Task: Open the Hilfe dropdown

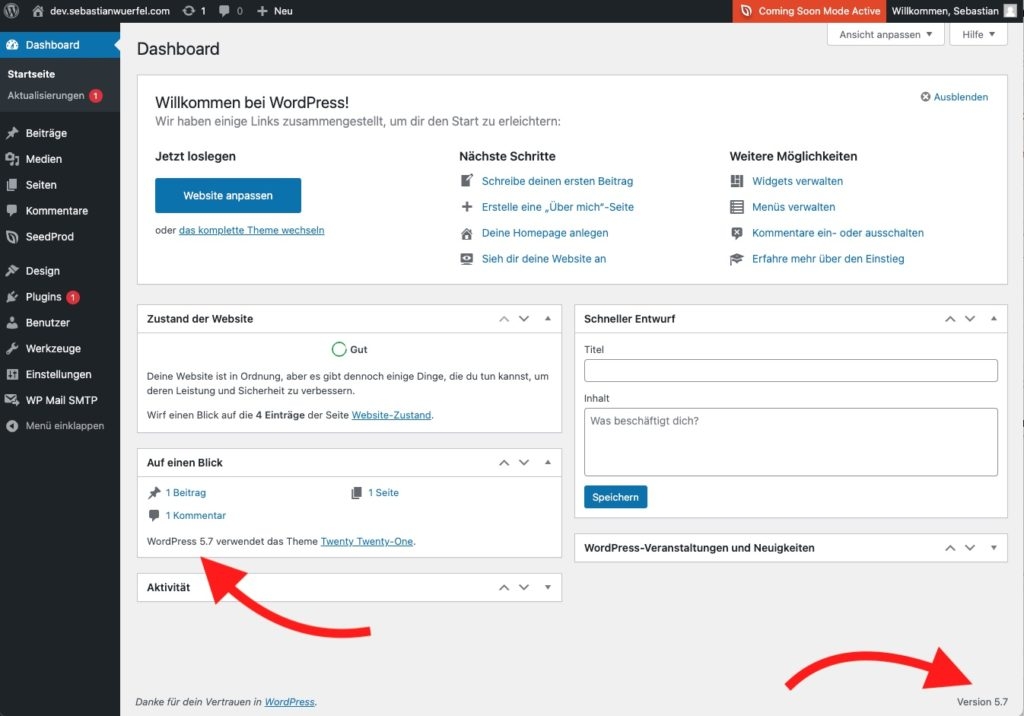Action: 978,35
